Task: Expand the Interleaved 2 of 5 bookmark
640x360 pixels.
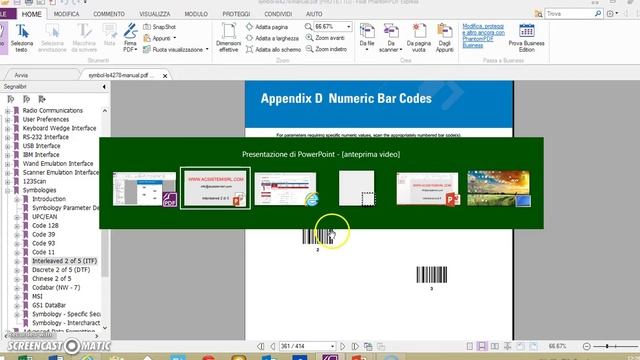Action: point(17,262)
